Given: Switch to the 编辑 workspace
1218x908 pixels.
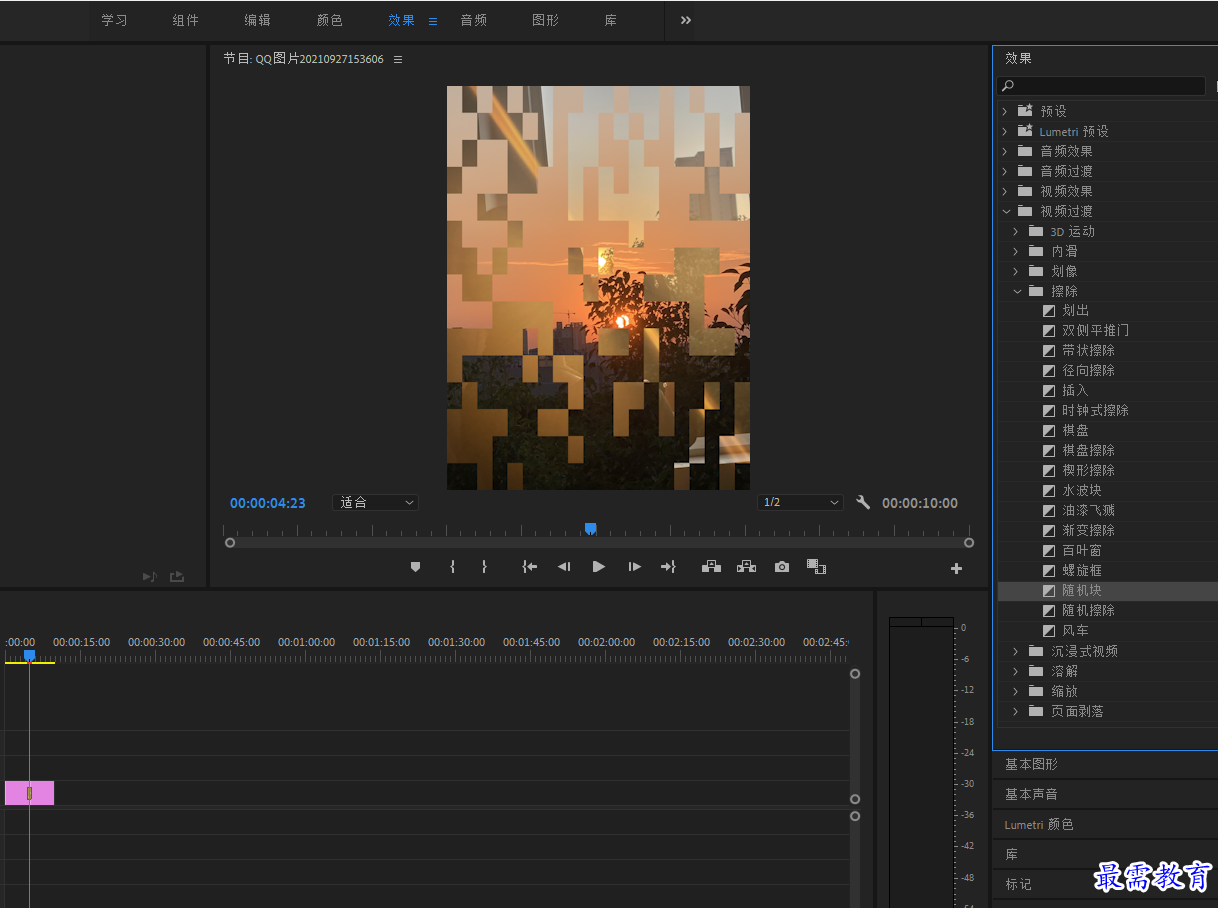Looking at the screenshot, I should (x=258, y=20).
